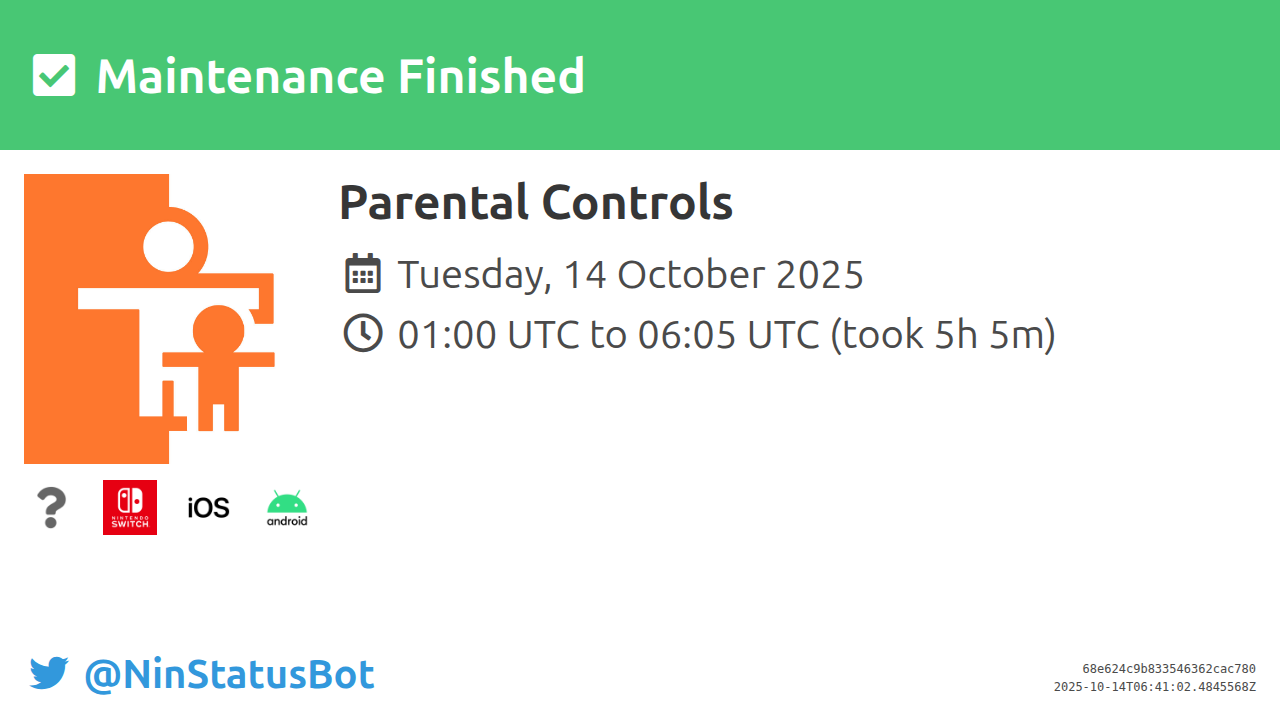Click the gray question mark icon
This screenshot has width=1280, height=720.
coord(50,508)
